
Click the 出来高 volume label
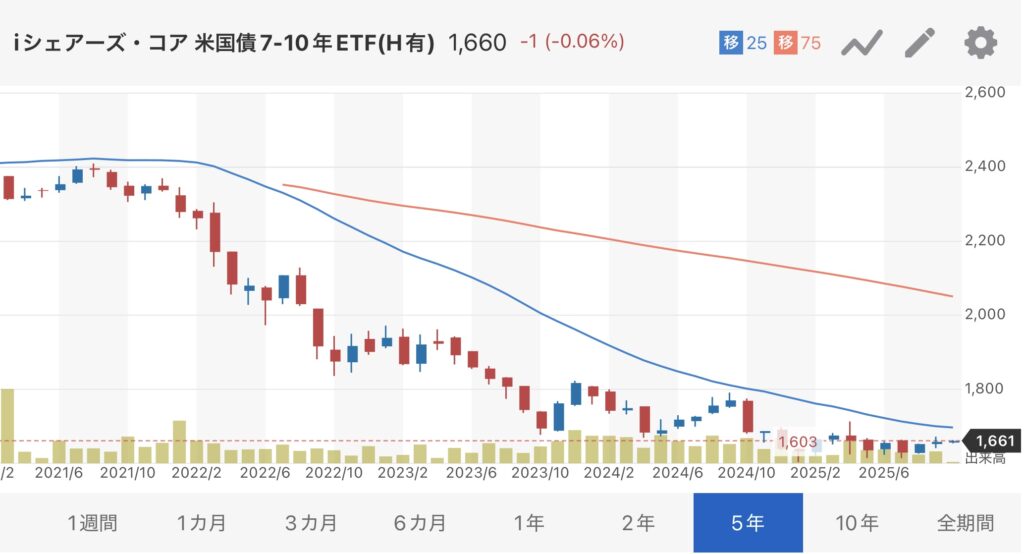click(x=984, y=459)
